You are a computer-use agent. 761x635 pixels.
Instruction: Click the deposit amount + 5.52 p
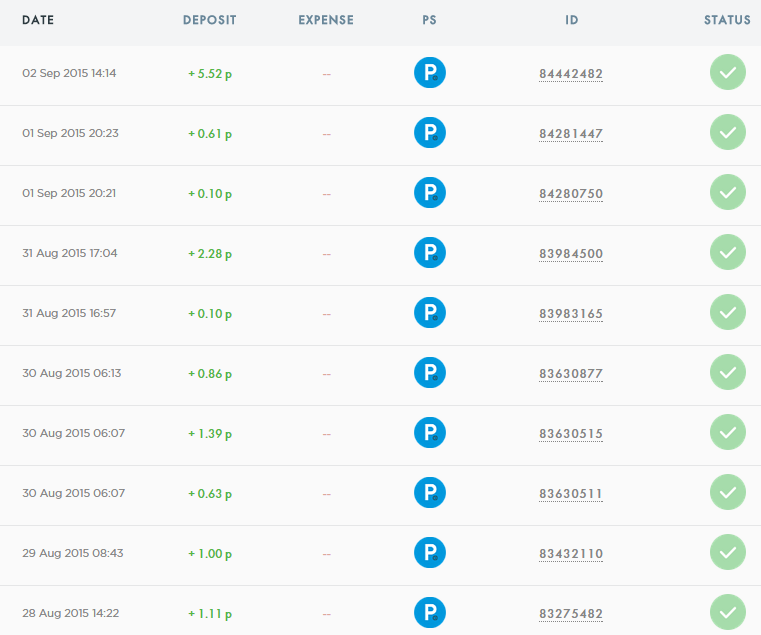click(x=210, y=74)
